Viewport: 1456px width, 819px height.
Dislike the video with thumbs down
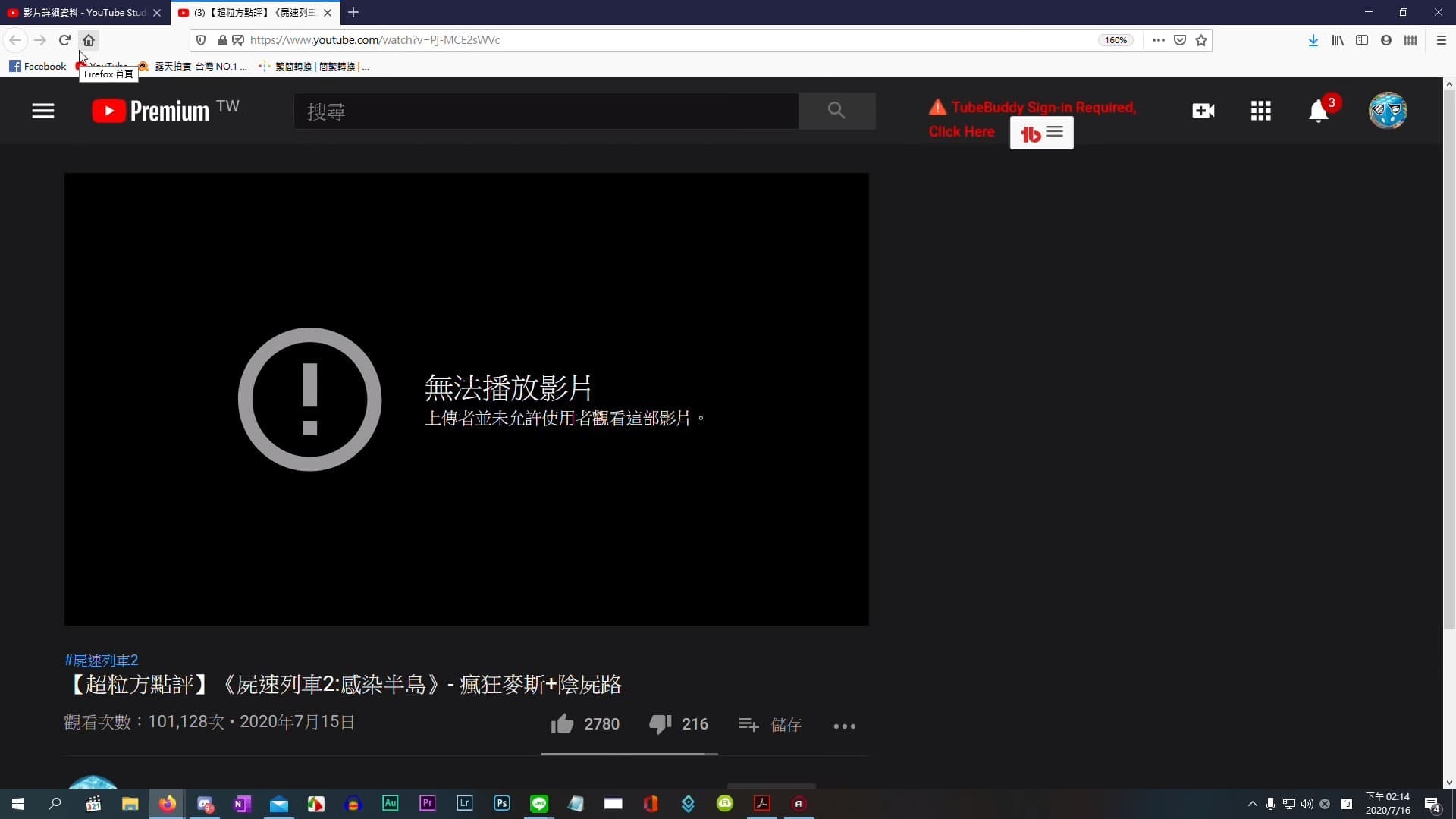tap(660, 724)
